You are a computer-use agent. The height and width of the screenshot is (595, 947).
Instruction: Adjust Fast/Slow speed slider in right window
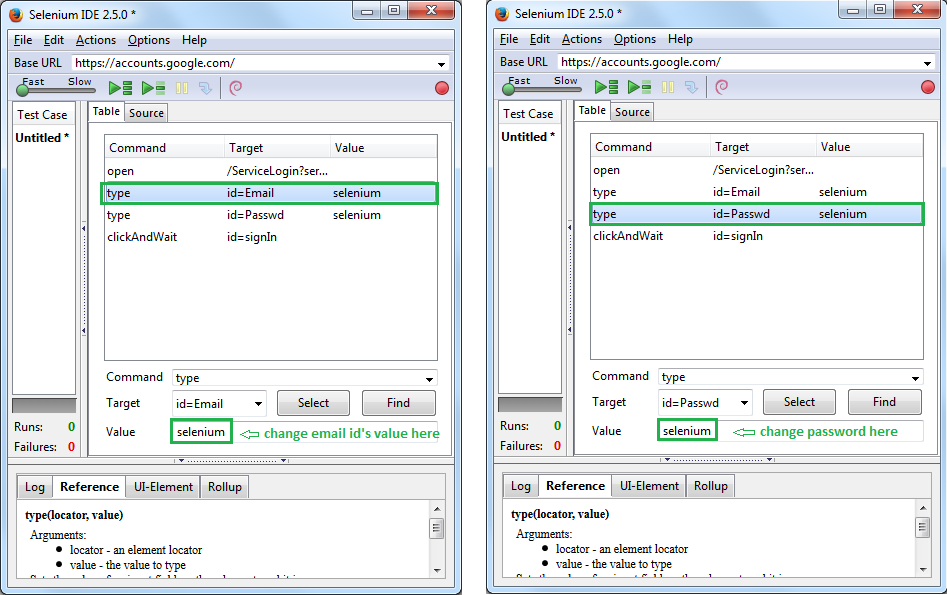tap(542, 89)
